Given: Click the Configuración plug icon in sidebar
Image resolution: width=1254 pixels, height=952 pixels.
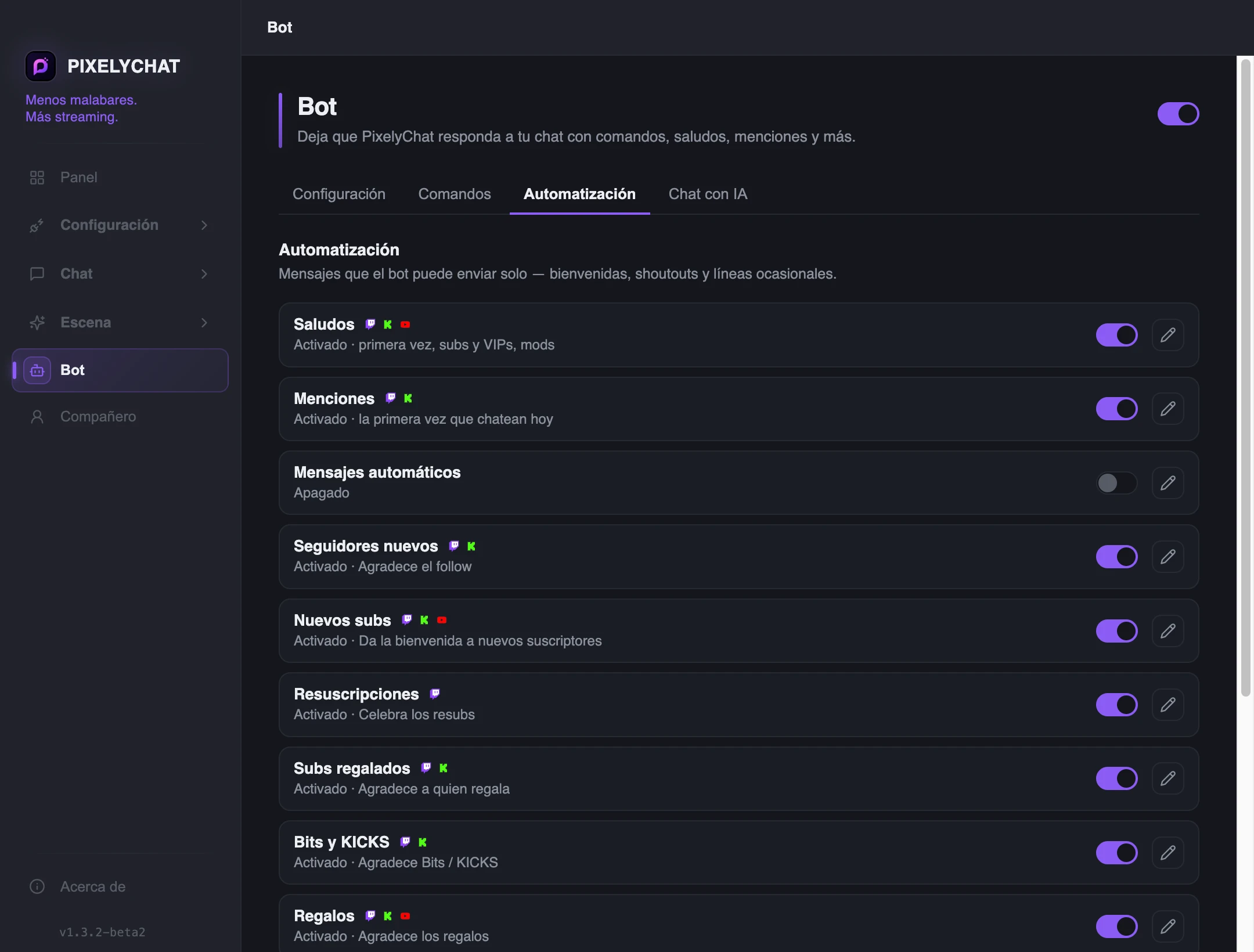Looking at the screenshot, I should 37,225.
